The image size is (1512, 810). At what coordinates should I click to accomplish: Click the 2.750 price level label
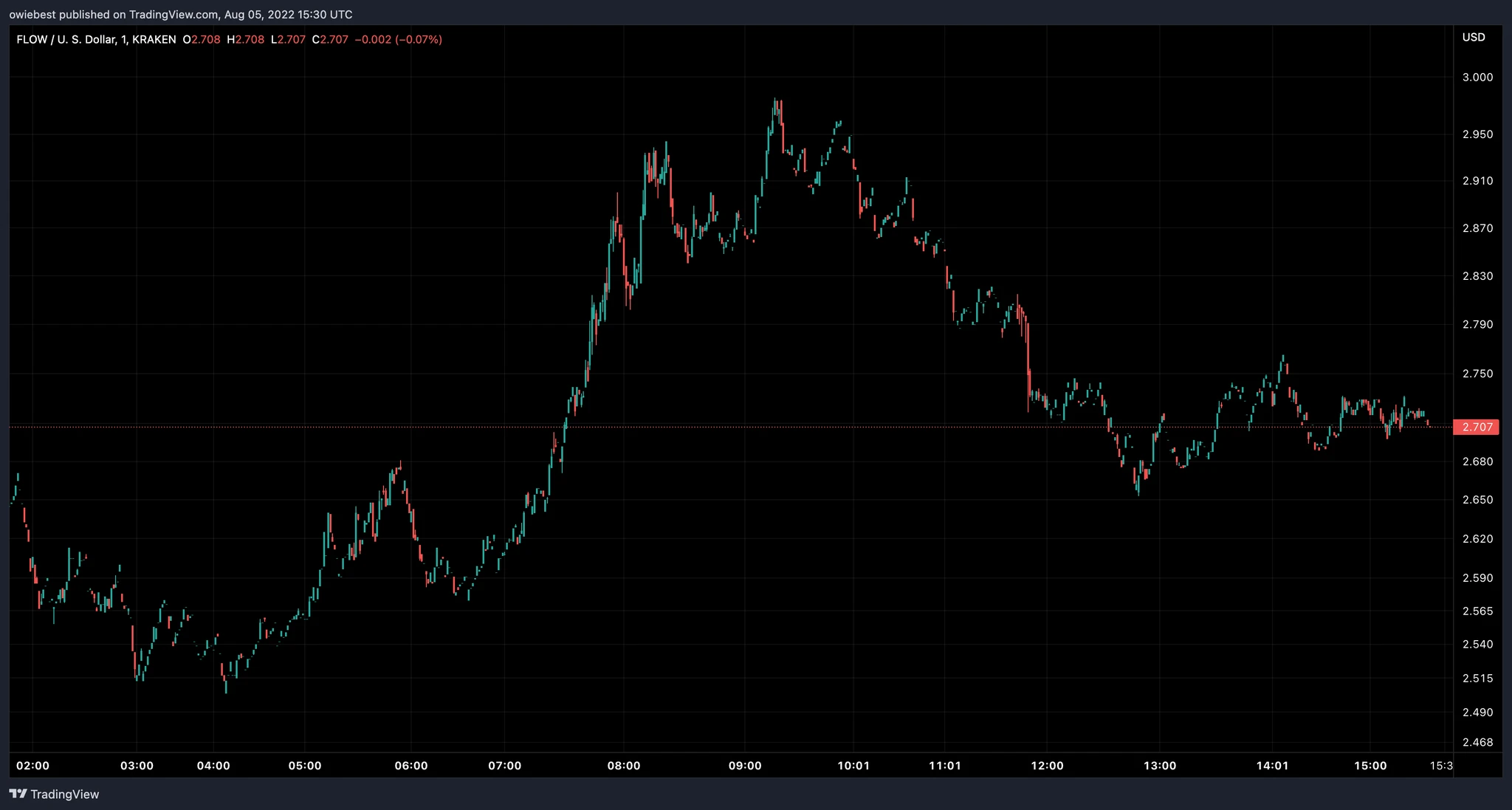point(1477,374)
